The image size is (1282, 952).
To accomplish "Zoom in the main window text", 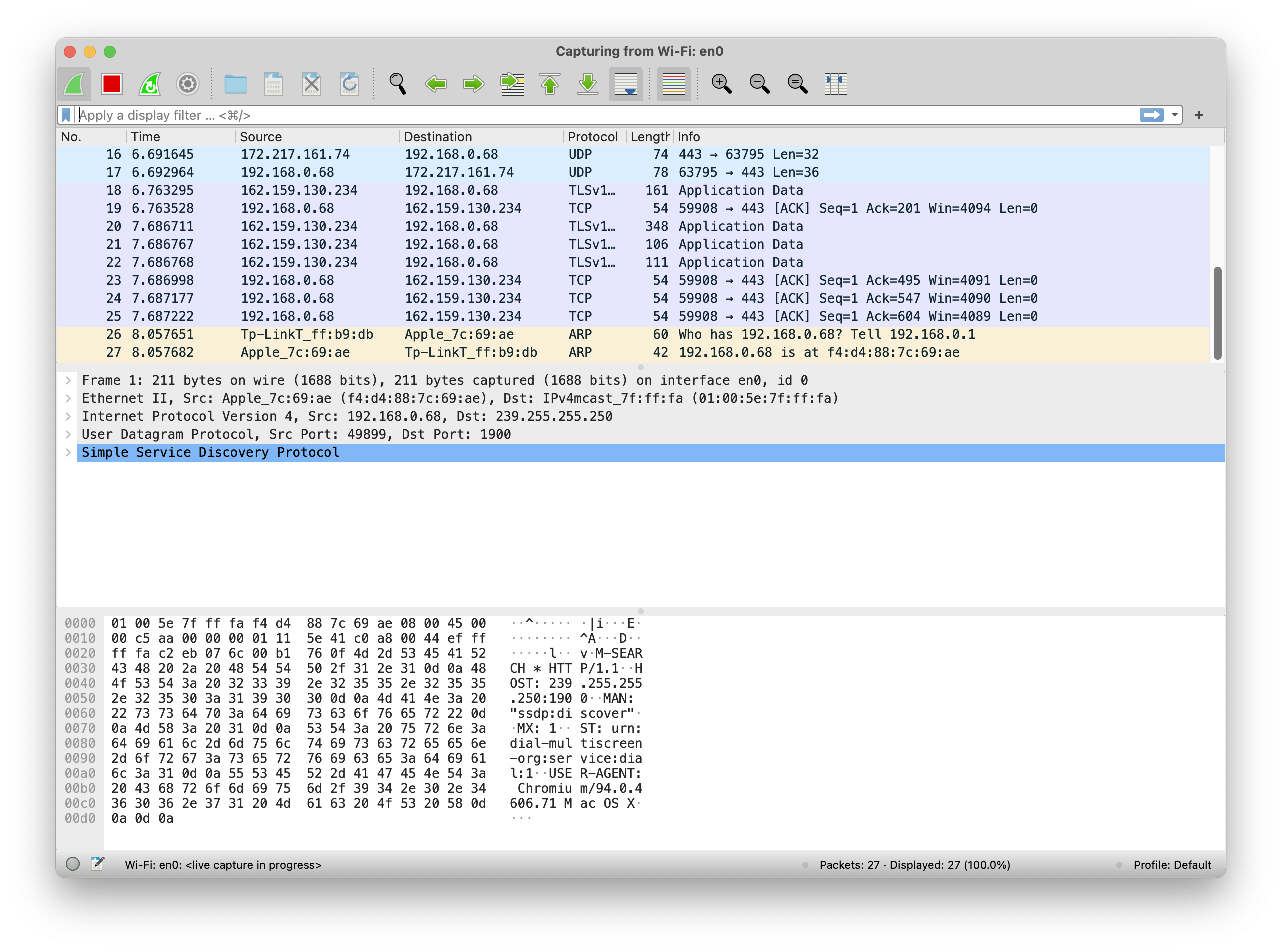I will tap(721, 84).
